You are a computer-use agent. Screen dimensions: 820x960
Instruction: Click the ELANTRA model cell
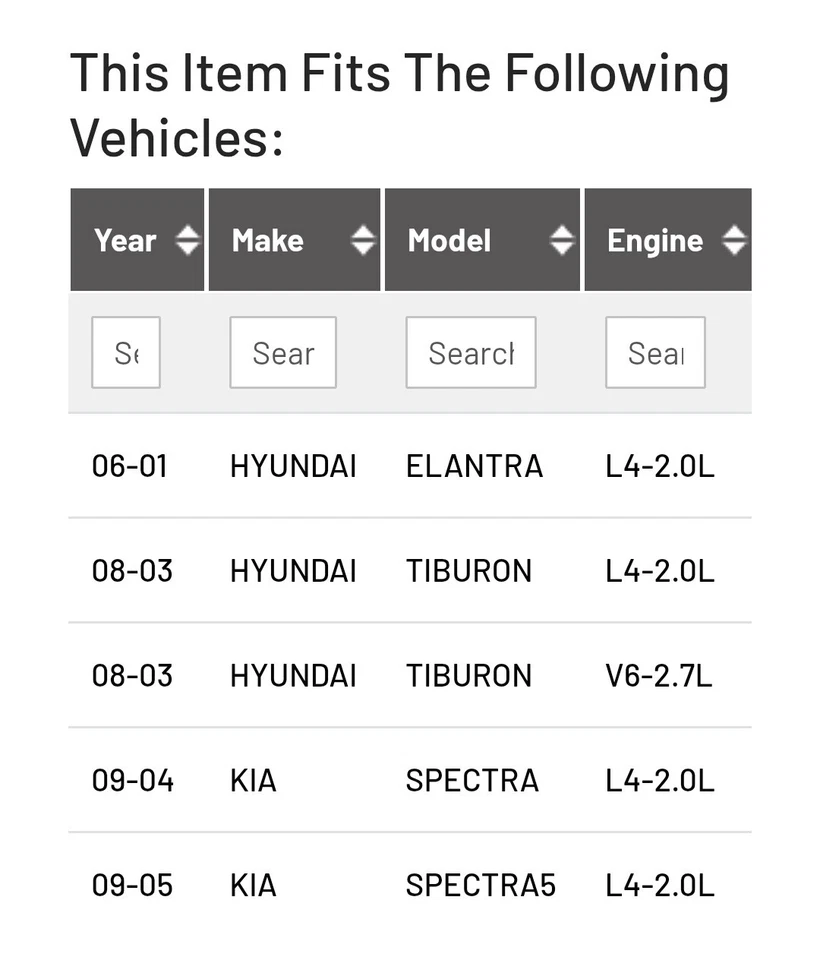(474, 466)
